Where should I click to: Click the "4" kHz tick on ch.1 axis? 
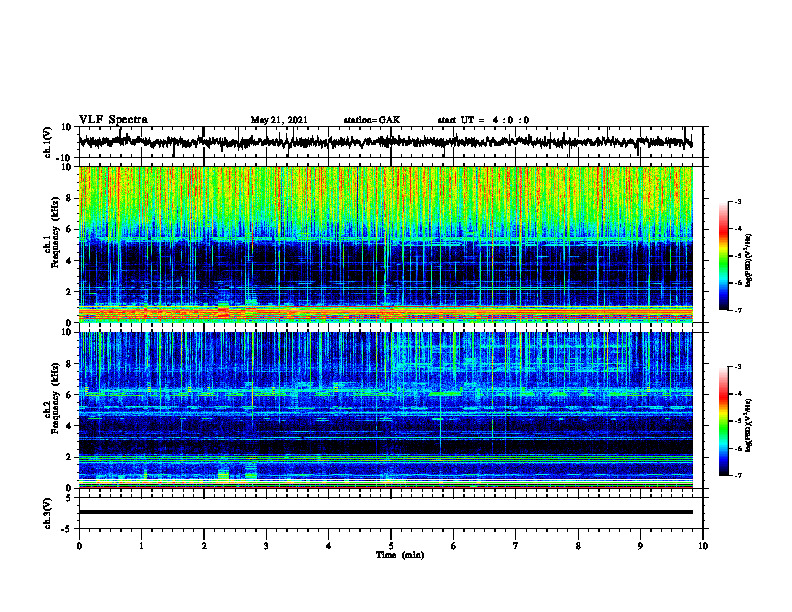pyautogui.click(x=70, y=261)
